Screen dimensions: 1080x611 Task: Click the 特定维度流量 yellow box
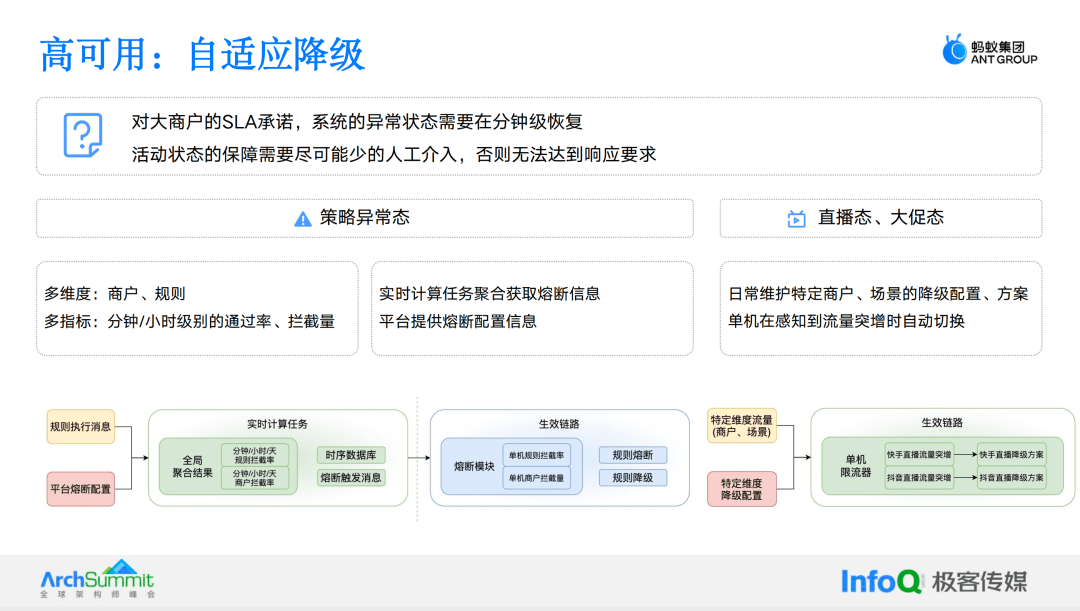click(742, 426)
